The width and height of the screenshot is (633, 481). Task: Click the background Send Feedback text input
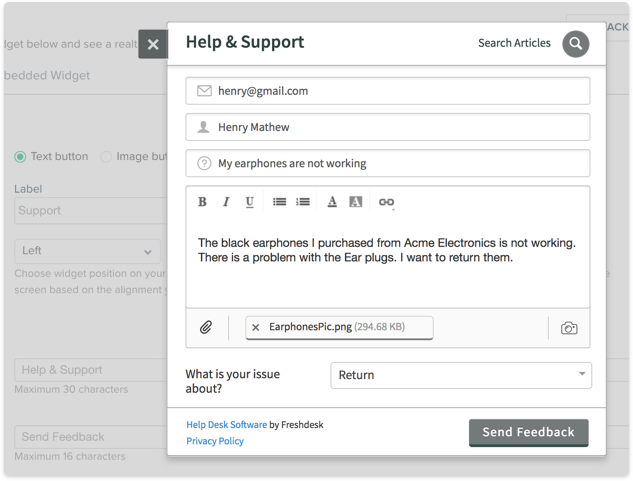(91, 437)
